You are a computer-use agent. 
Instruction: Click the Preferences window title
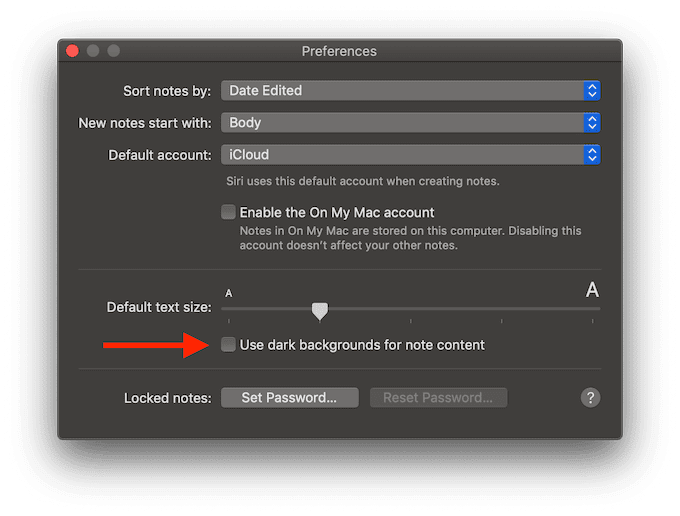click(x=339, y=51)
